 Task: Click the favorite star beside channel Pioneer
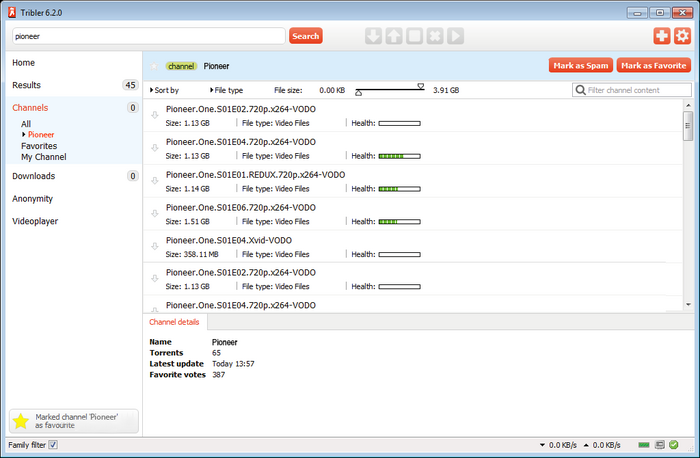click(154, 66)
